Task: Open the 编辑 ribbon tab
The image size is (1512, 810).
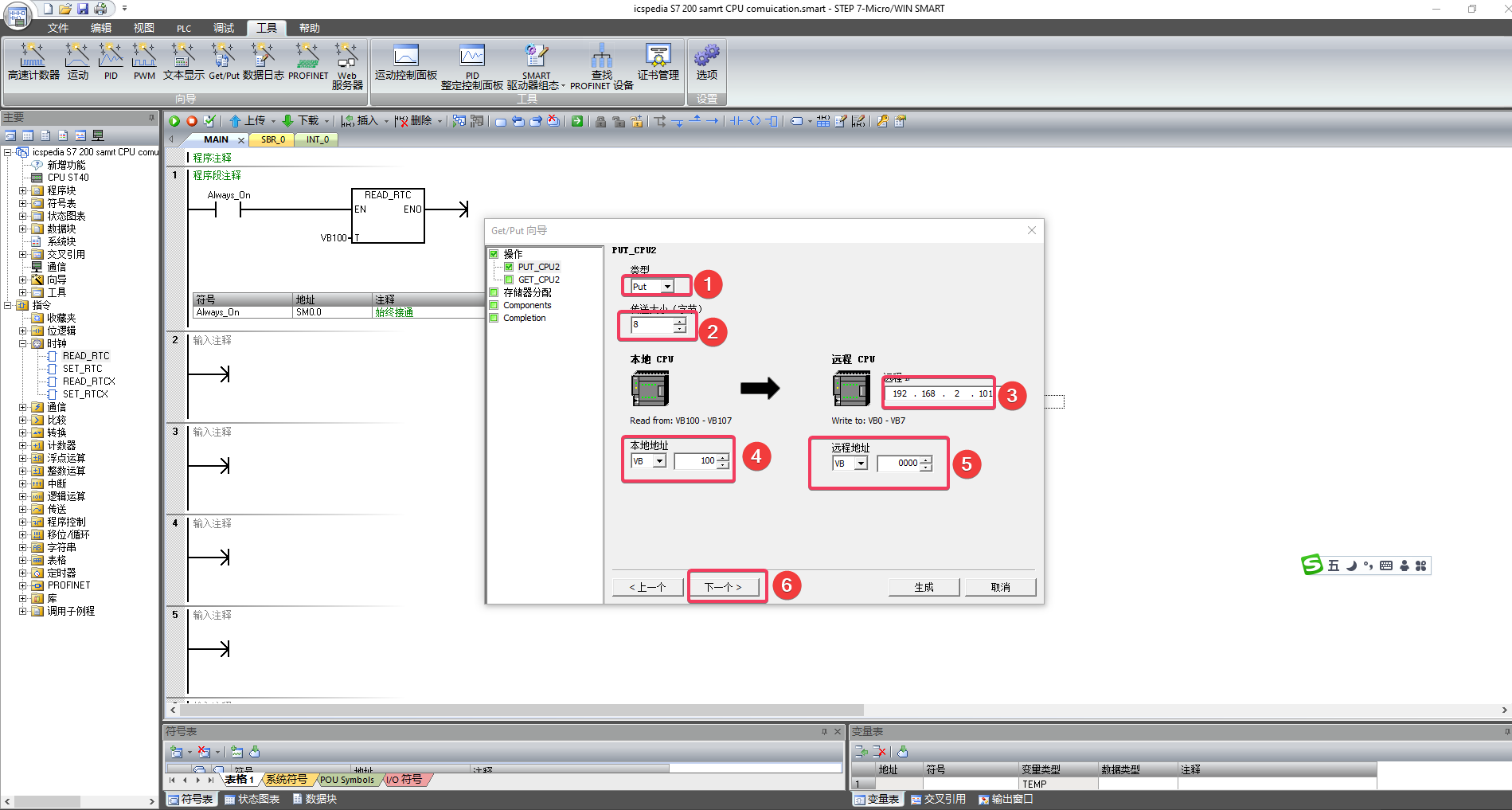Action: (101, 28)
